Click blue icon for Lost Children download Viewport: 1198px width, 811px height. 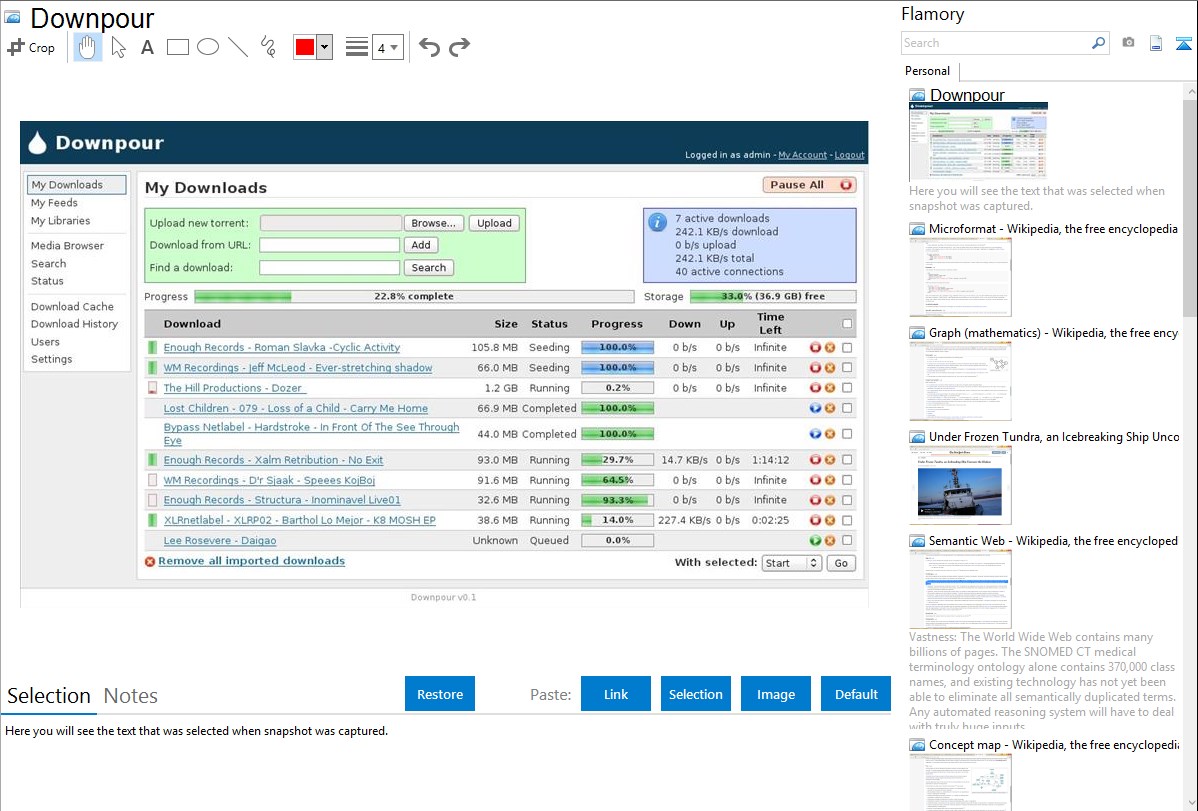[x=815, y=408]
